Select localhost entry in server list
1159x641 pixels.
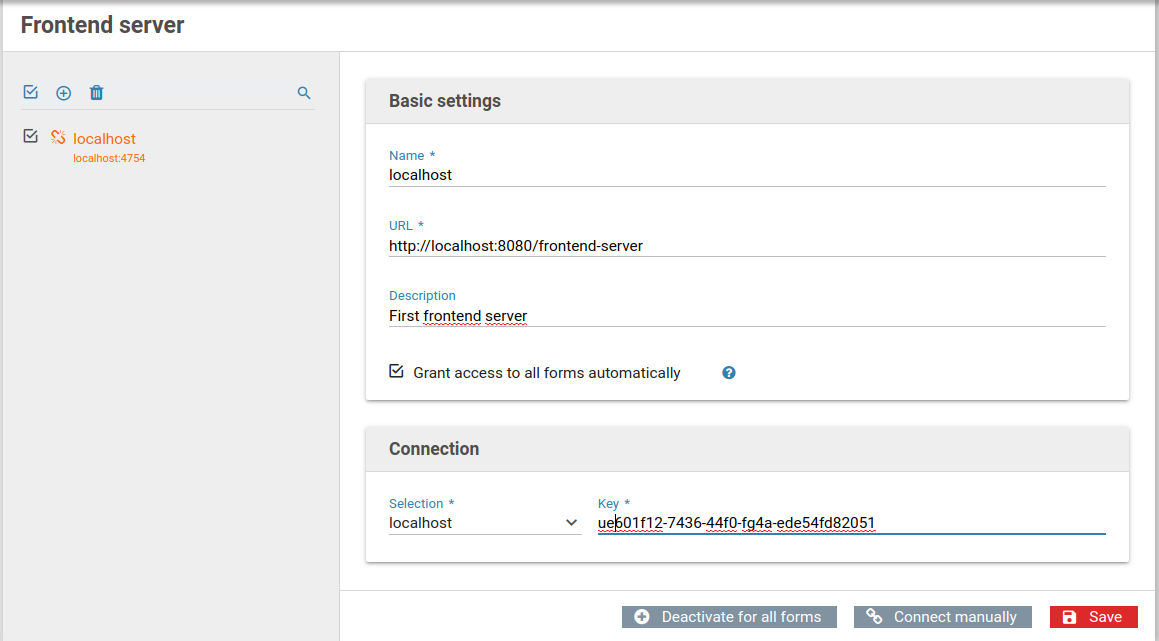104,139
